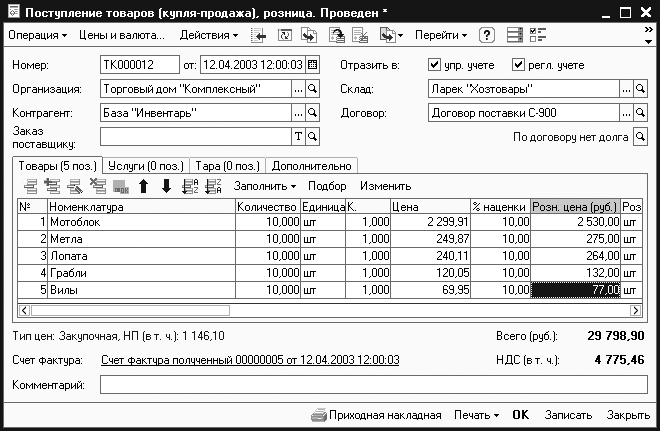Click the scroll right arrow of table
The image size is (660, 431).
(x=635, y=311)
